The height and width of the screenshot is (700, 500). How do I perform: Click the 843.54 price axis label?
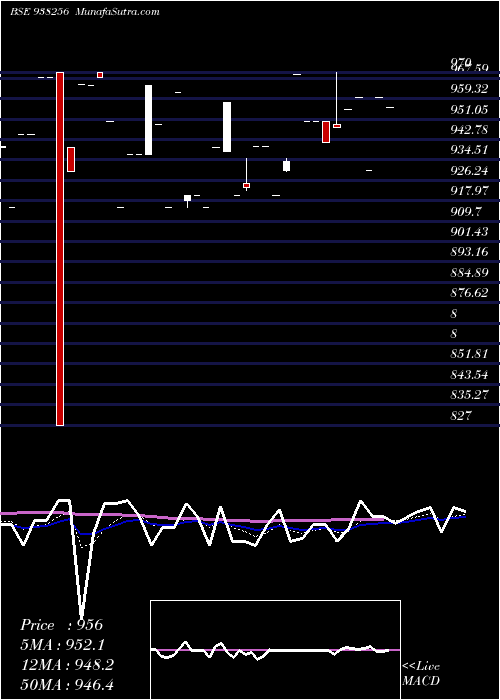pos(469,375)
